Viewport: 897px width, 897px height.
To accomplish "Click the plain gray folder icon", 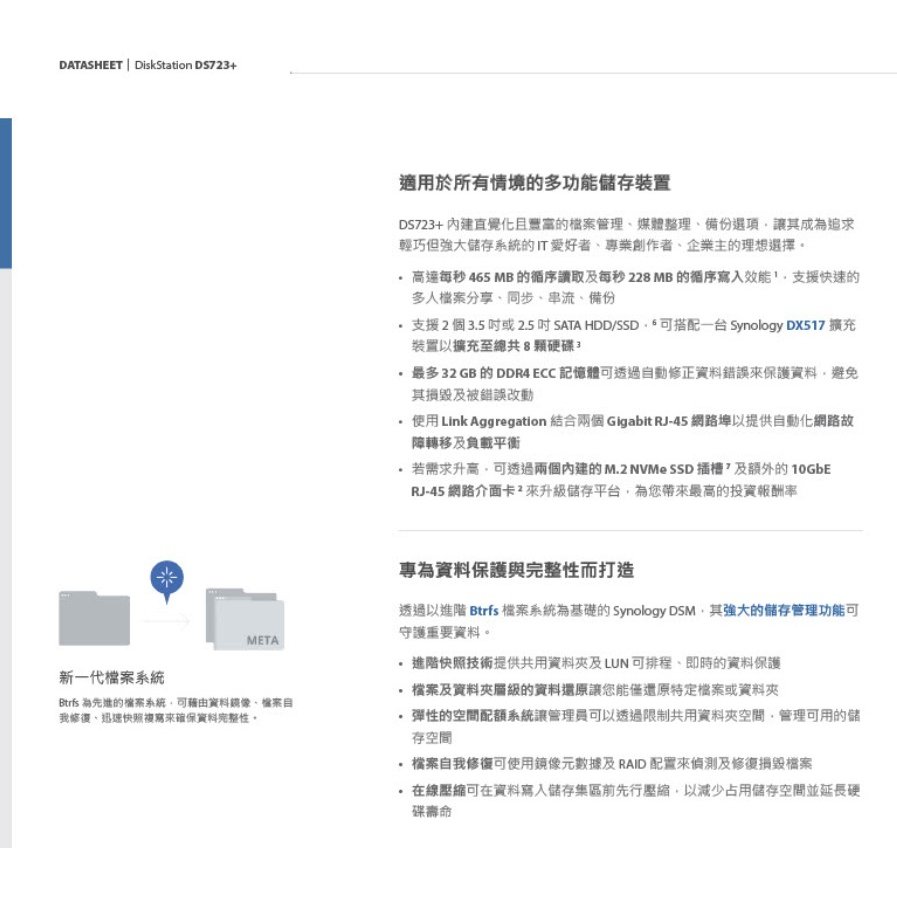I will [94, 618].
